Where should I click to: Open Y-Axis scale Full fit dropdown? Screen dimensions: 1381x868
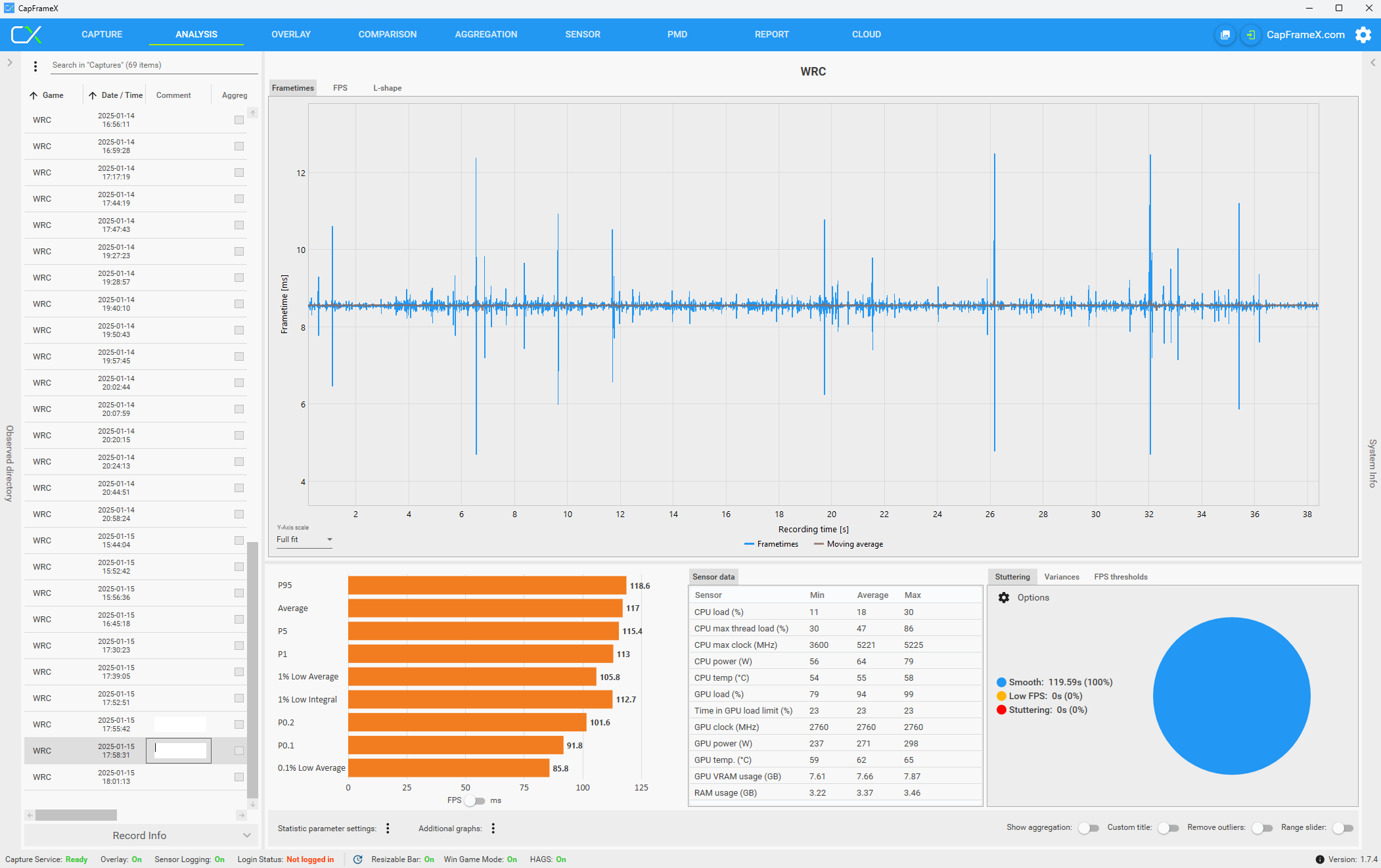304,539
